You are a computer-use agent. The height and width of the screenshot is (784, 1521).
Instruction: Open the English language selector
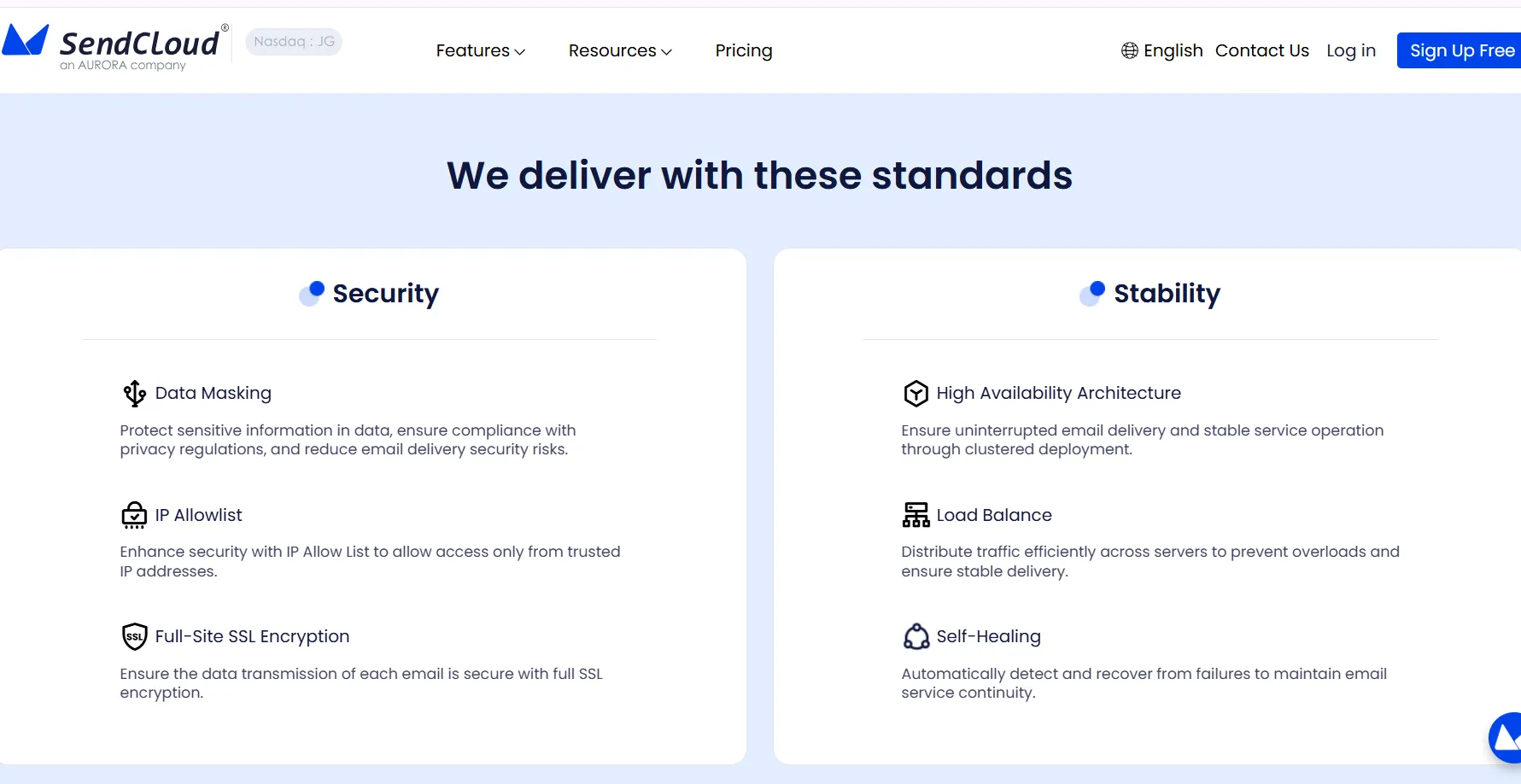[1173, 50]
